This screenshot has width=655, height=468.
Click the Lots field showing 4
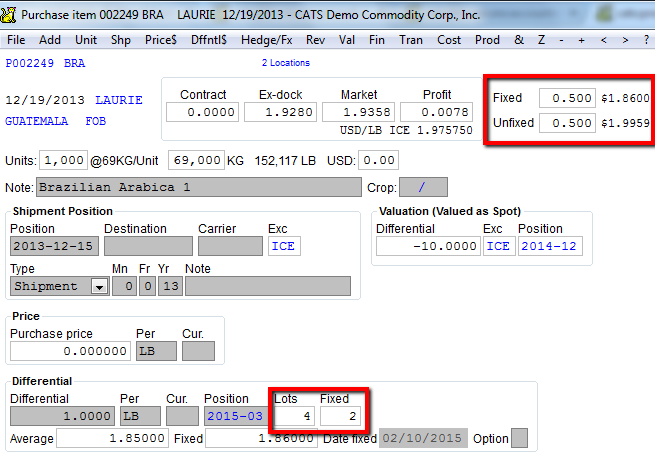click(x=294, y=416)
